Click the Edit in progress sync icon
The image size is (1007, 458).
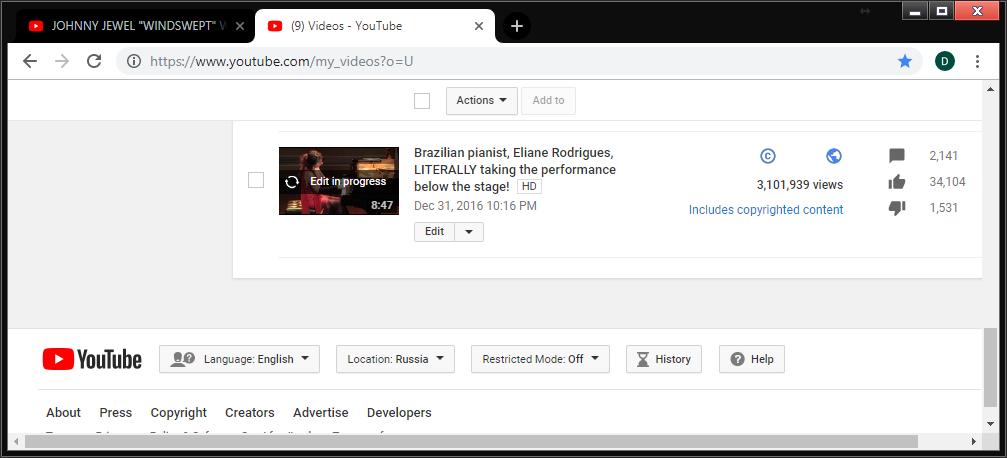(292, 182)
